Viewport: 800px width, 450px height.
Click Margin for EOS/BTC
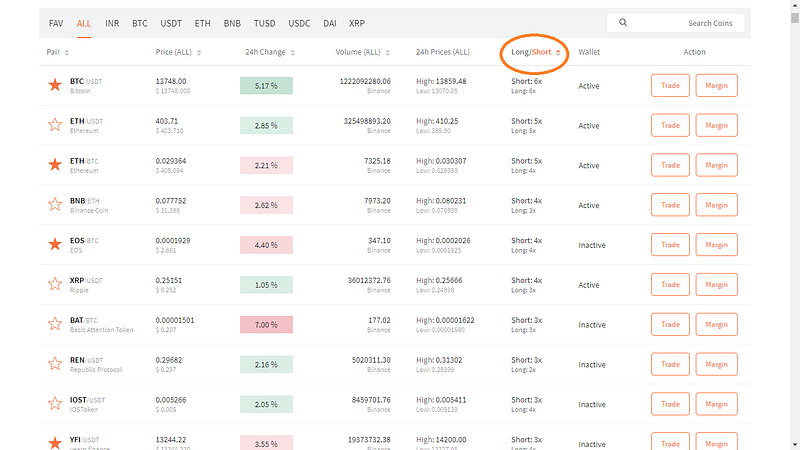(x=716, y=244)
